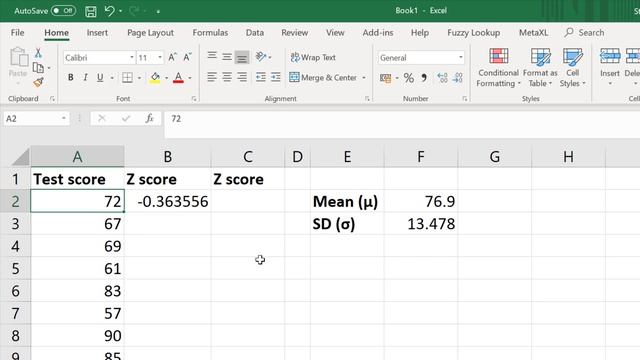Click the Decrease Indent icon
Viewport: 640px width, 360px height.
(260, 77)
